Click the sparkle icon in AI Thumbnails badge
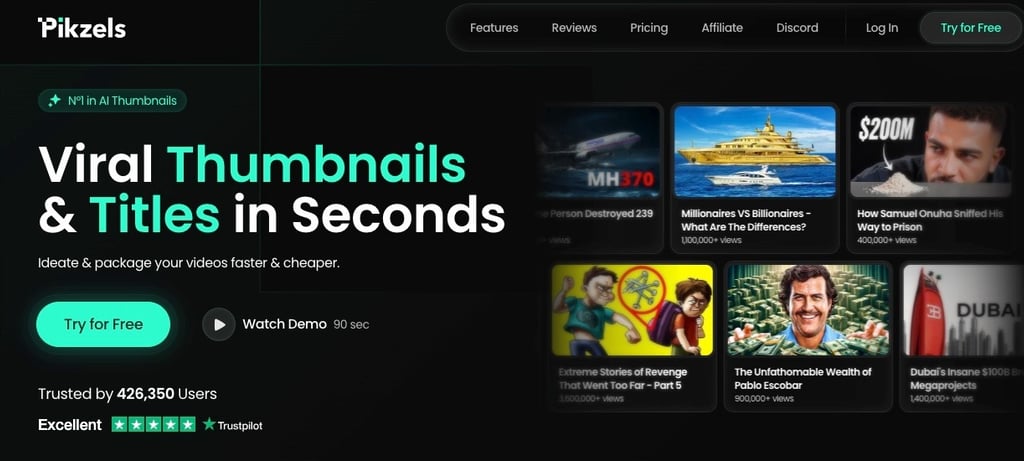 point(55,101)
